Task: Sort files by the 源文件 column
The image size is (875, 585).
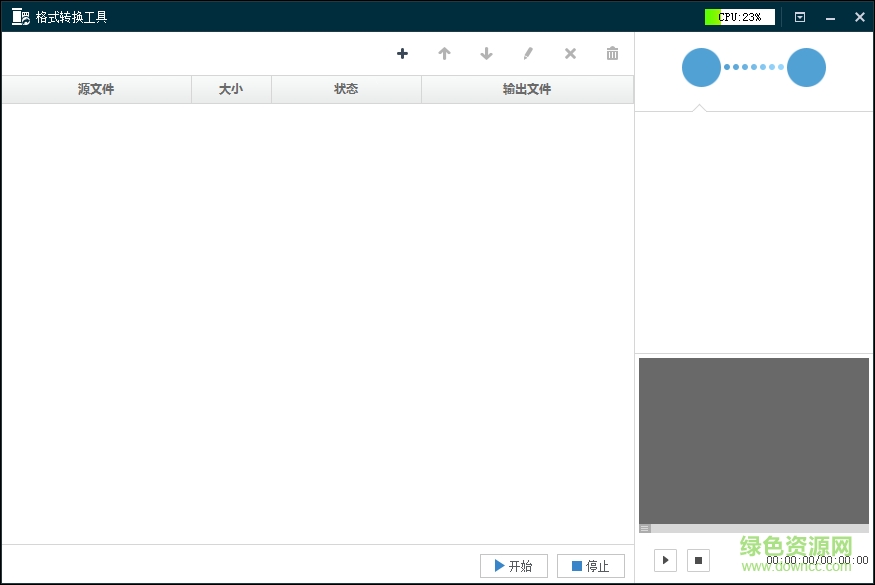Action: [x=95, y=89]
